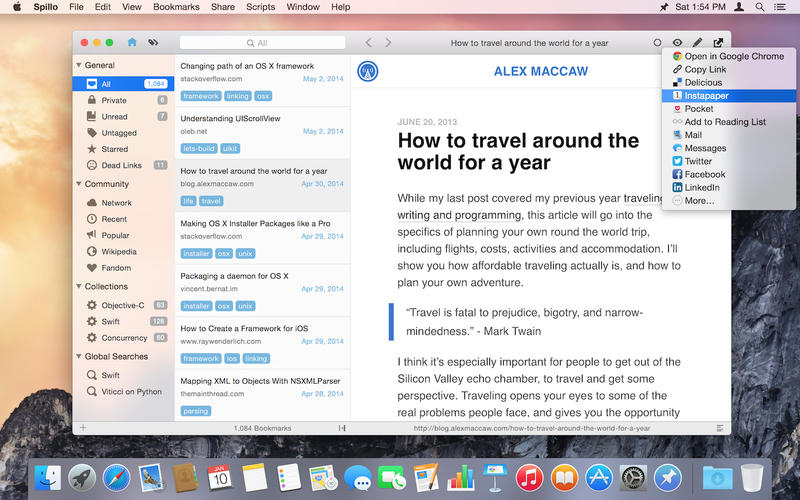Select the Starred item in the sidebar
The width and height of the screenshot is (800, 500).
click(x=114, y=149)
